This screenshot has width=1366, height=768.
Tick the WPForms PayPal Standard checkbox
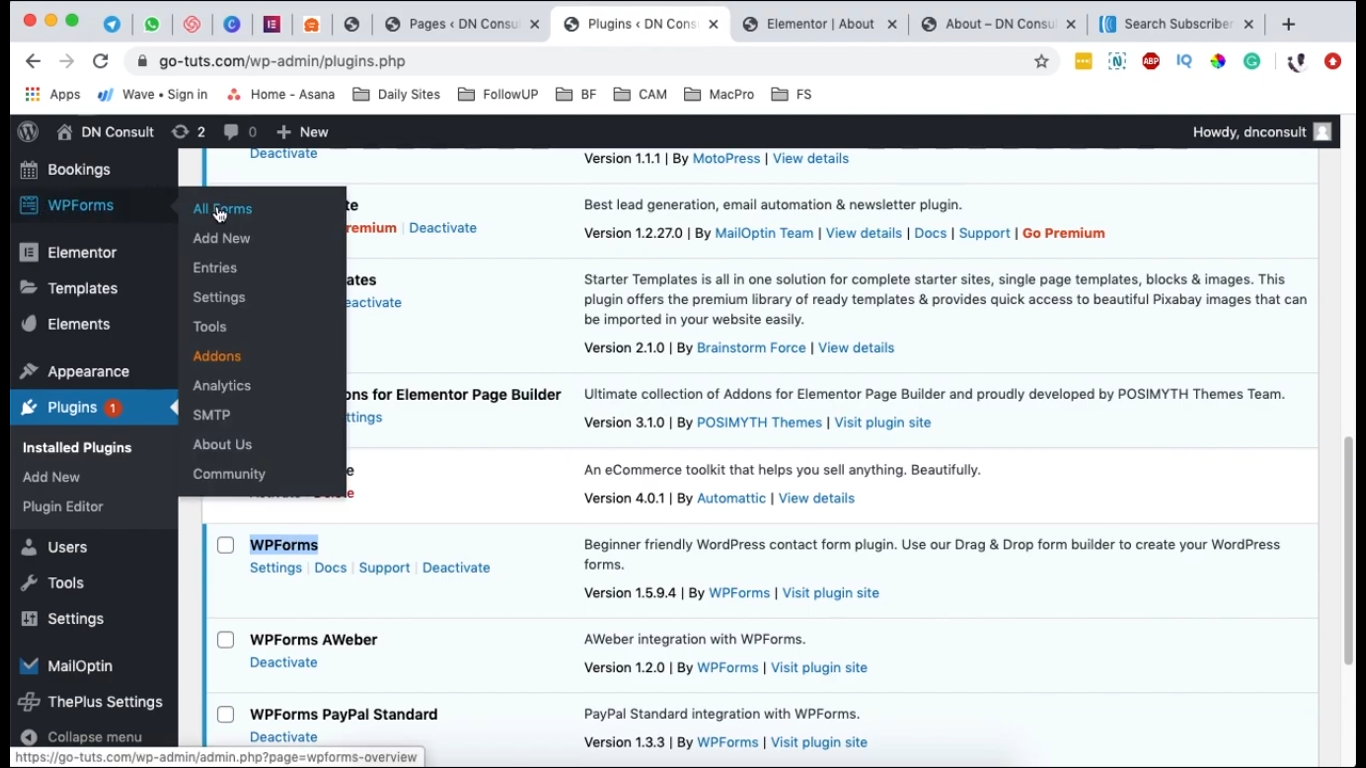click(x=226, y=715)
